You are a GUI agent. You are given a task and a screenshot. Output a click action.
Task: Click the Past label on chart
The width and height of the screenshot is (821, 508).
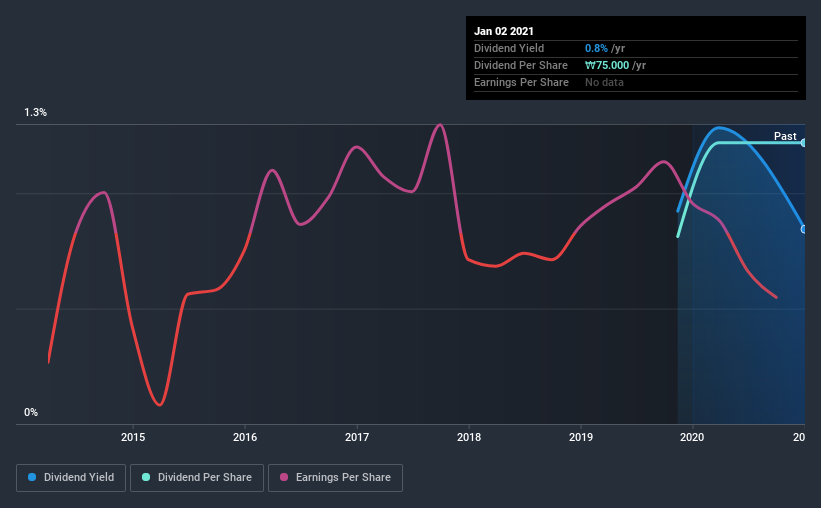785,136
